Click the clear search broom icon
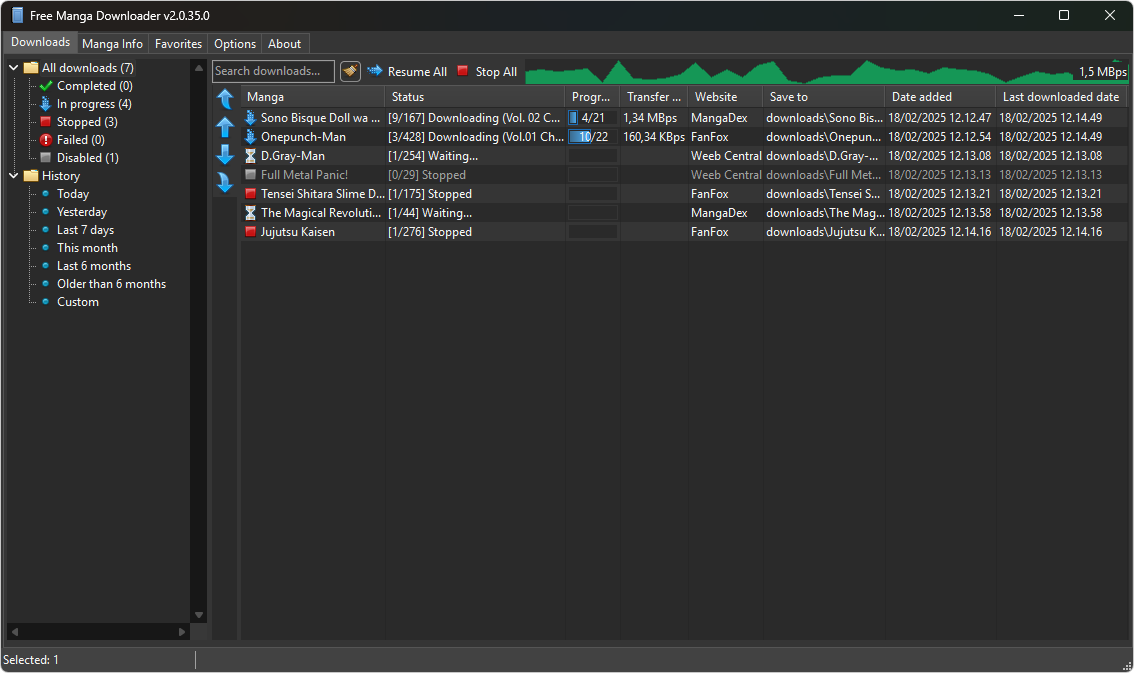 350,71
